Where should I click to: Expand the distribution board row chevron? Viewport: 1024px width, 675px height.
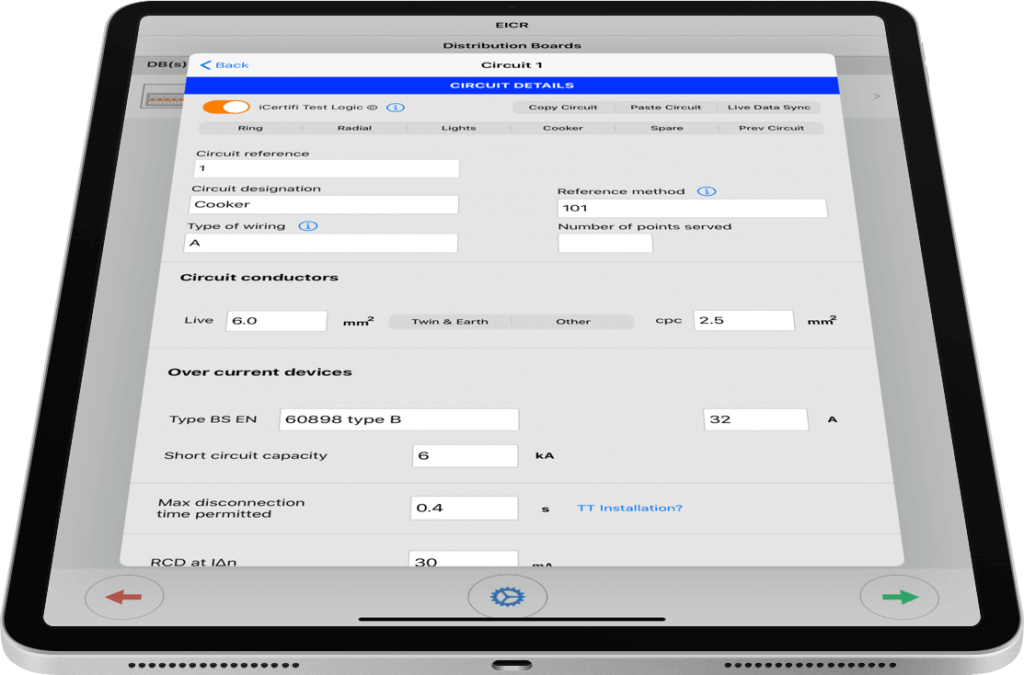coord(877,96)
